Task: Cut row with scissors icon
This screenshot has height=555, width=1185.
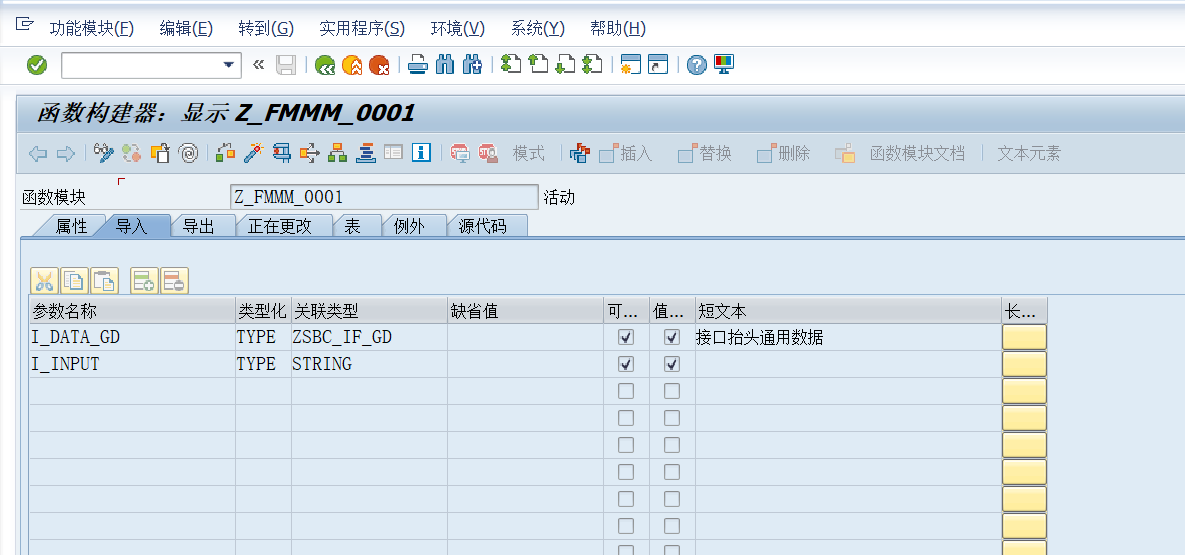Action: 44,281
